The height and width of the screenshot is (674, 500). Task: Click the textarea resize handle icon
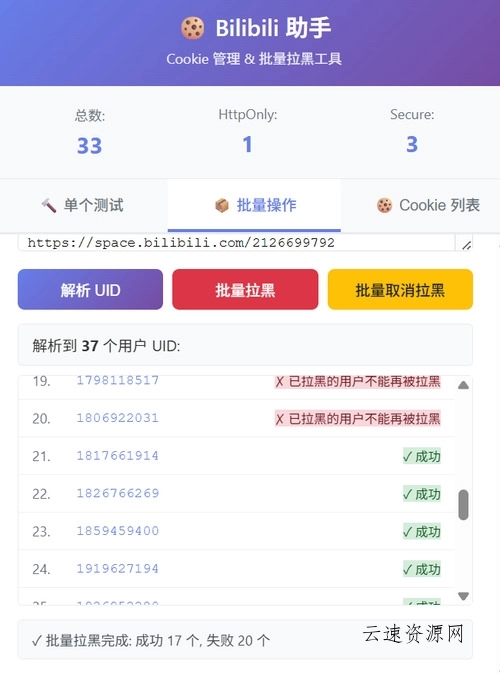click(466, 245)
